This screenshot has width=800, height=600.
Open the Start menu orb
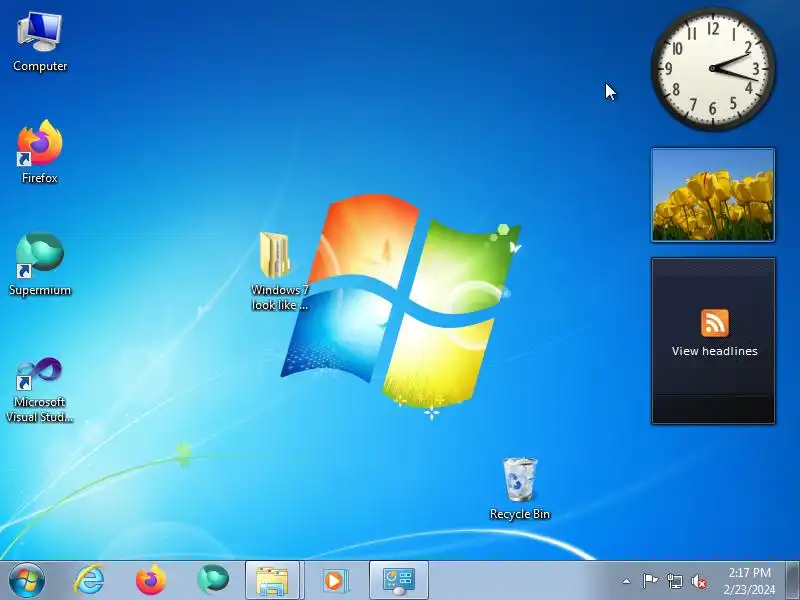tap(27, 580)
